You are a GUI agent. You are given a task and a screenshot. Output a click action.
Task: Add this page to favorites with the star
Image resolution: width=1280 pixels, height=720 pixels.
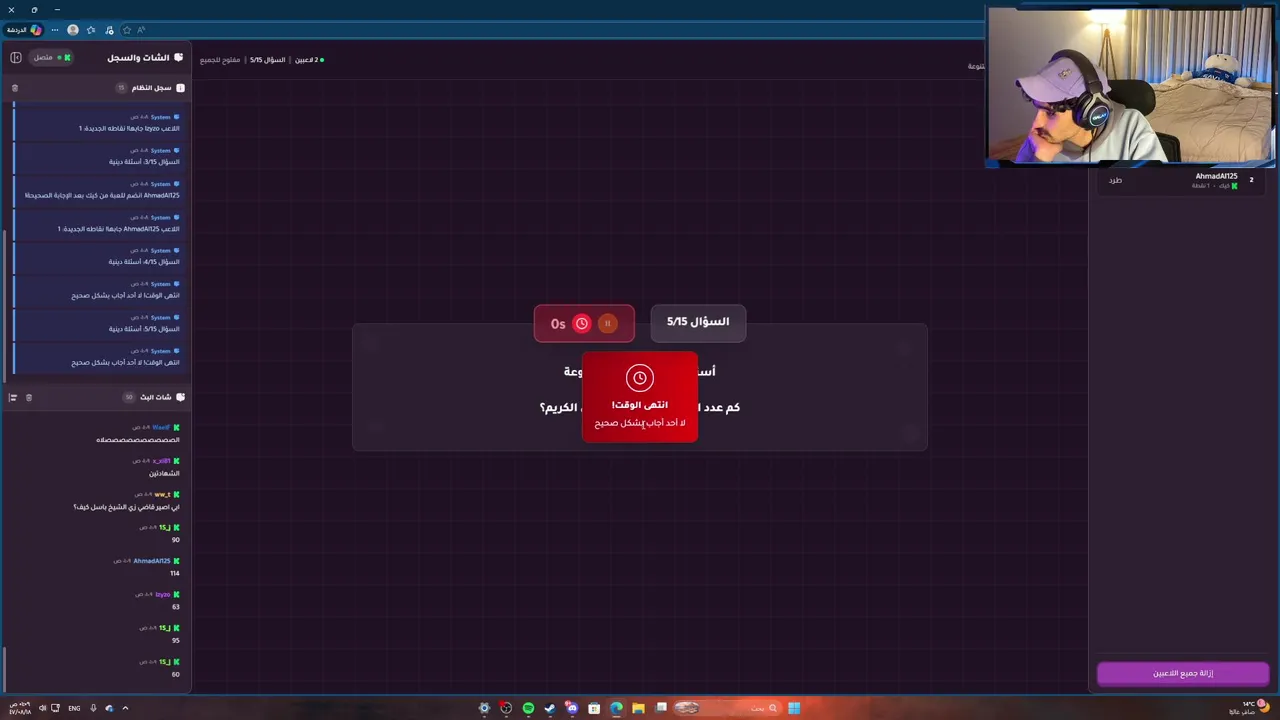pyautogui.click(x=127, y=30)
